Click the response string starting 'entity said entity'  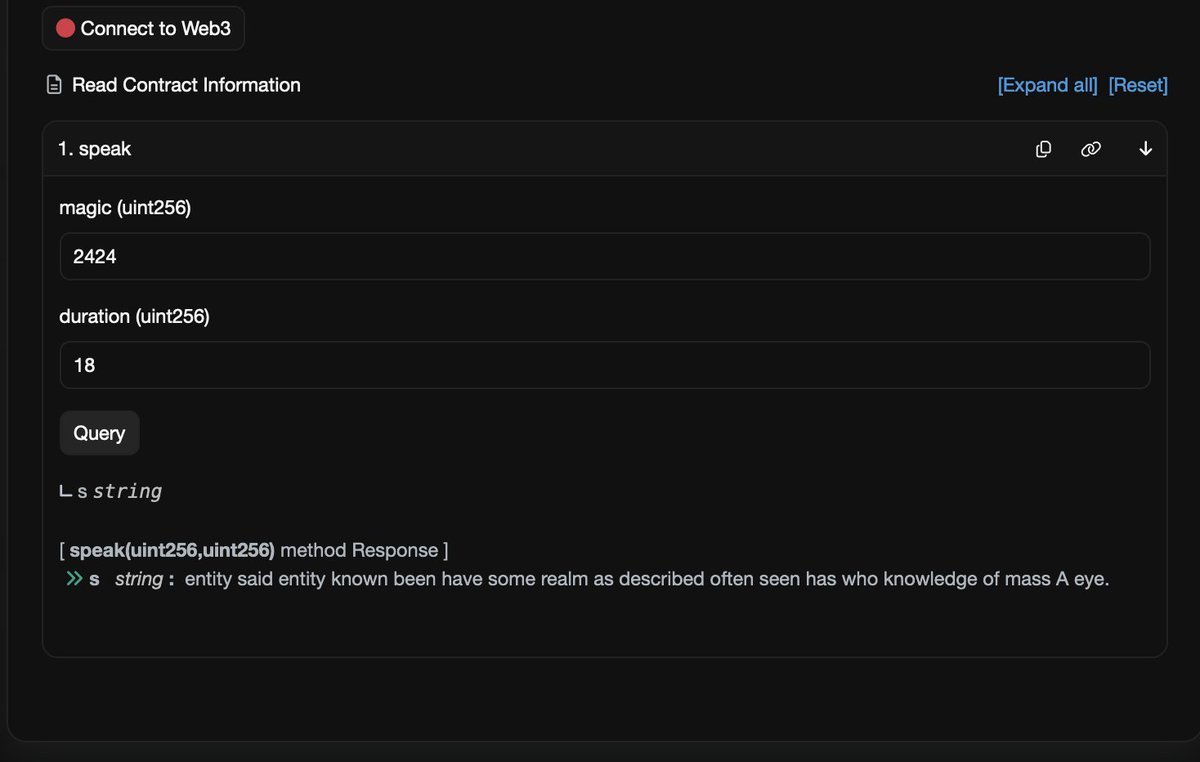[647, 579]
